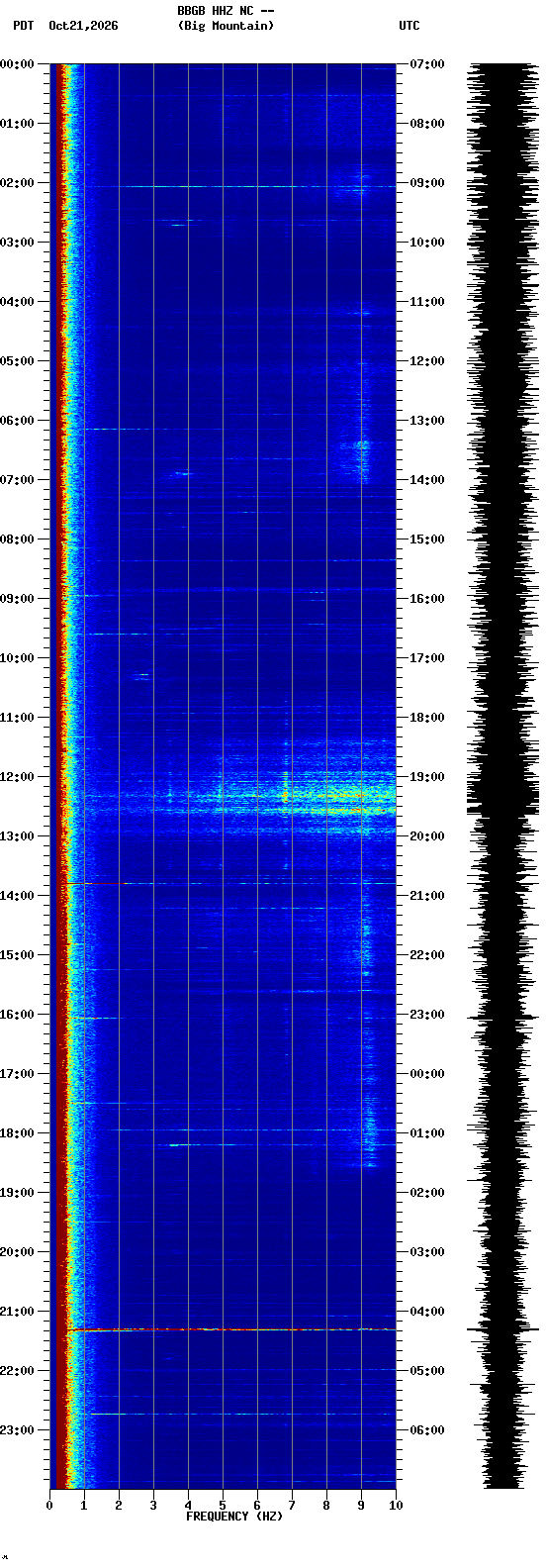
Task: Click the frequency axis tick label 7
Action: tap(292, 1506)
